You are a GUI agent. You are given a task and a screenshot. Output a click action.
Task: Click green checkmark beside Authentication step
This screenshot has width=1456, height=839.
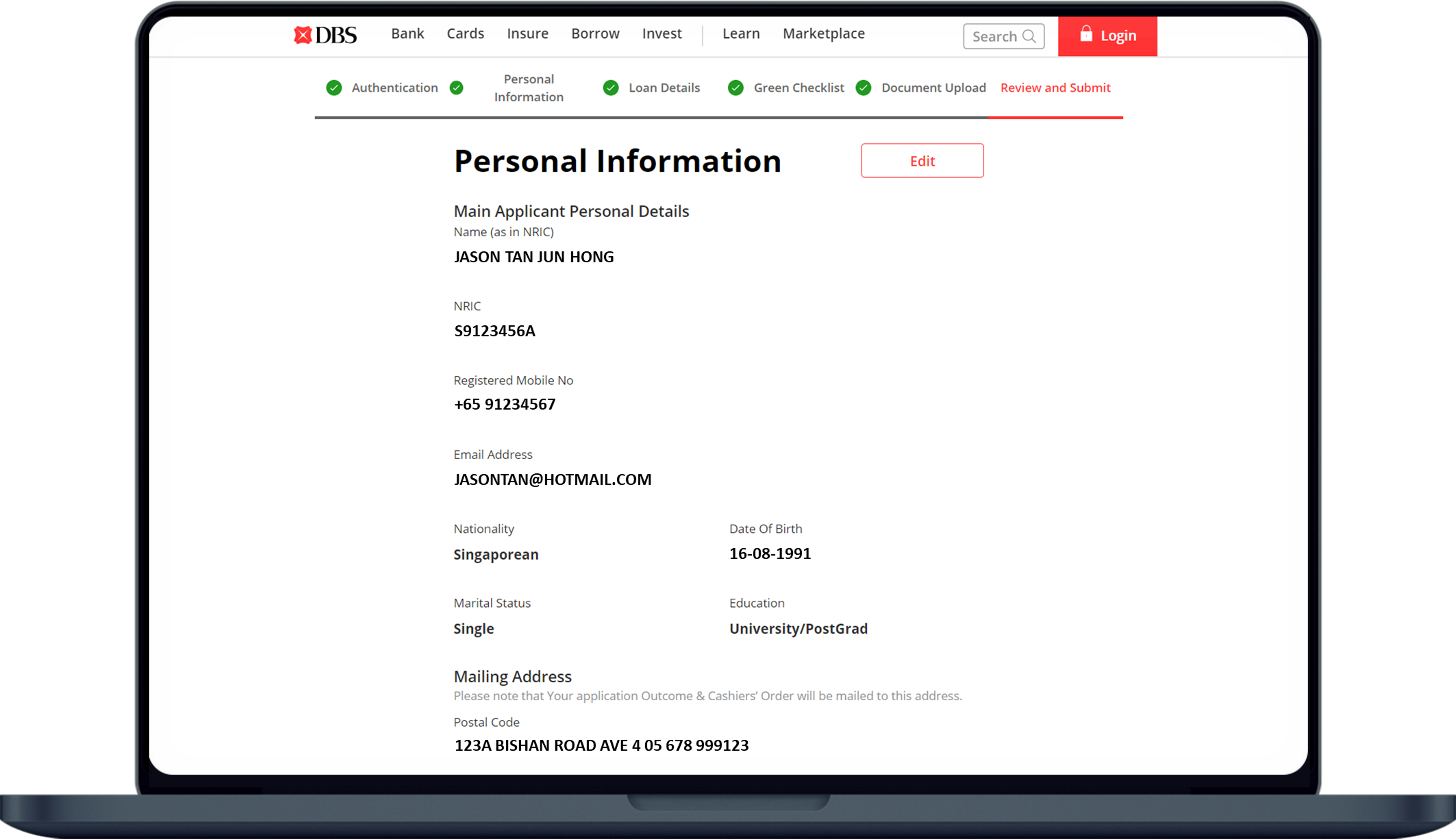click(334, 87)
